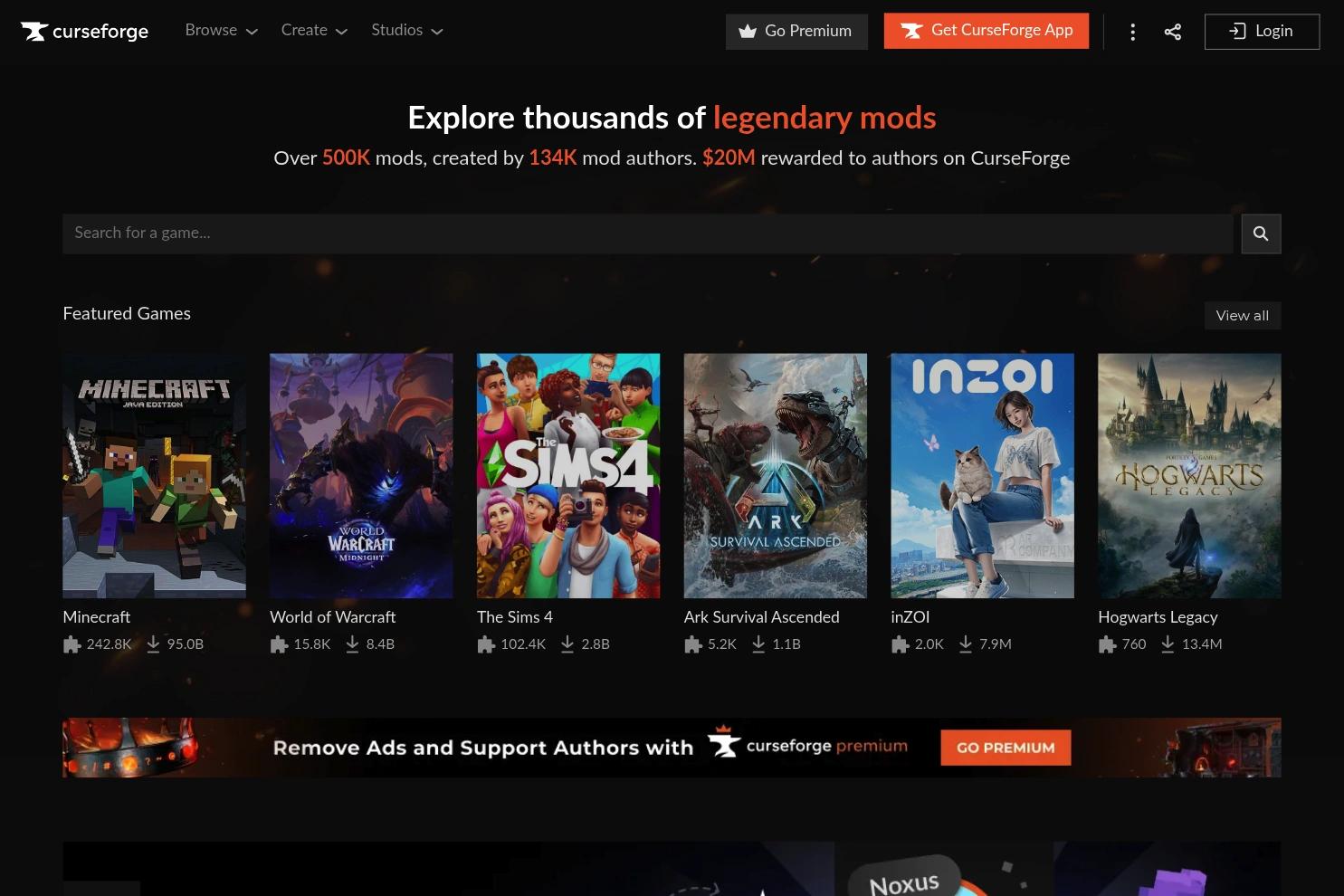Click the 8.4B downloads count text
Screen dimensions: 1344x896
tap(380, 644)
